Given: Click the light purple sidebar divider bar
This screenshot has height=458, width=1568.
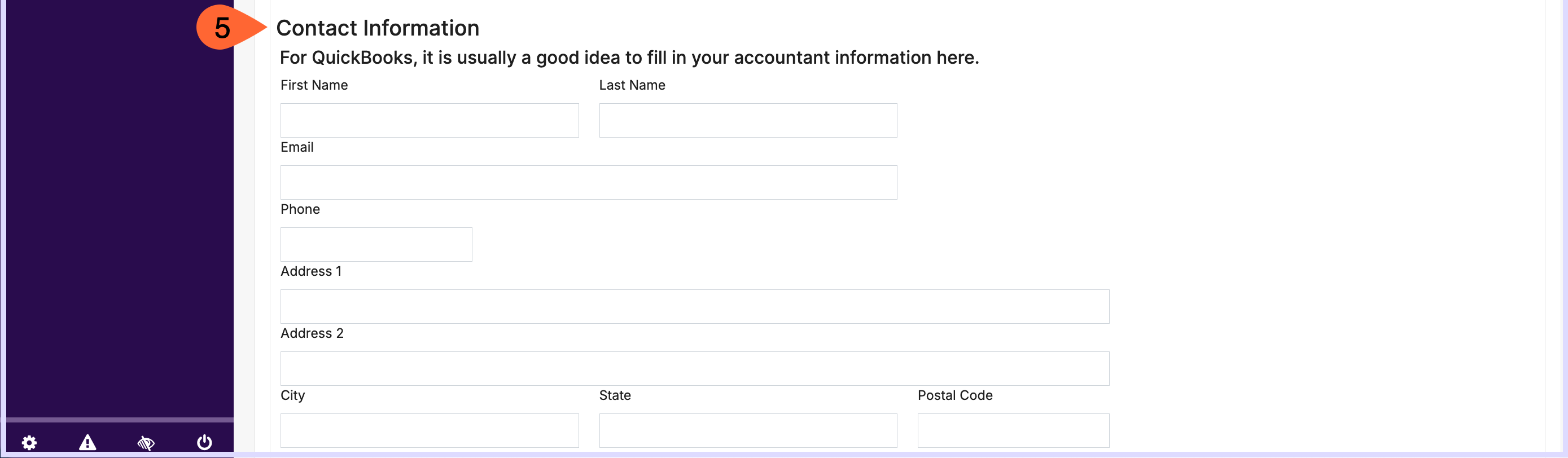Looking at the screenshot, I should coord(120,420).
